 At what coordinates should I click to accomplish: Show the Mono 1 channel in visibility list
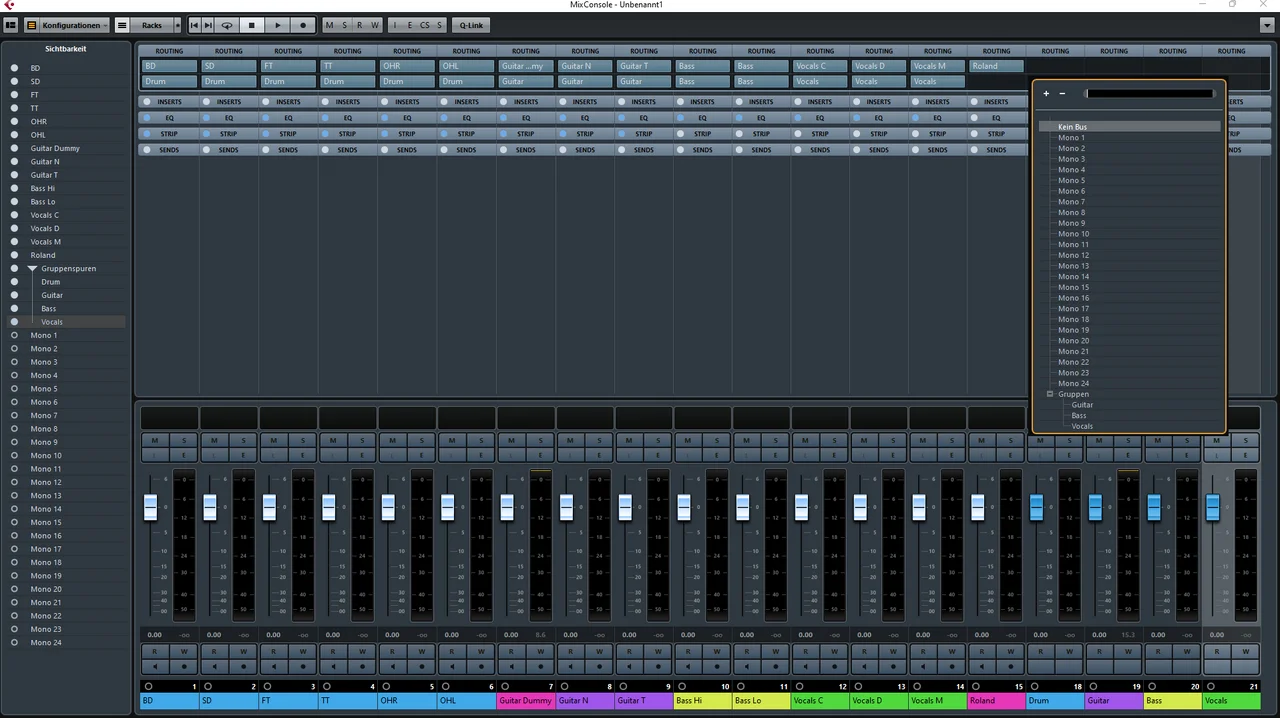coord(14,335)
